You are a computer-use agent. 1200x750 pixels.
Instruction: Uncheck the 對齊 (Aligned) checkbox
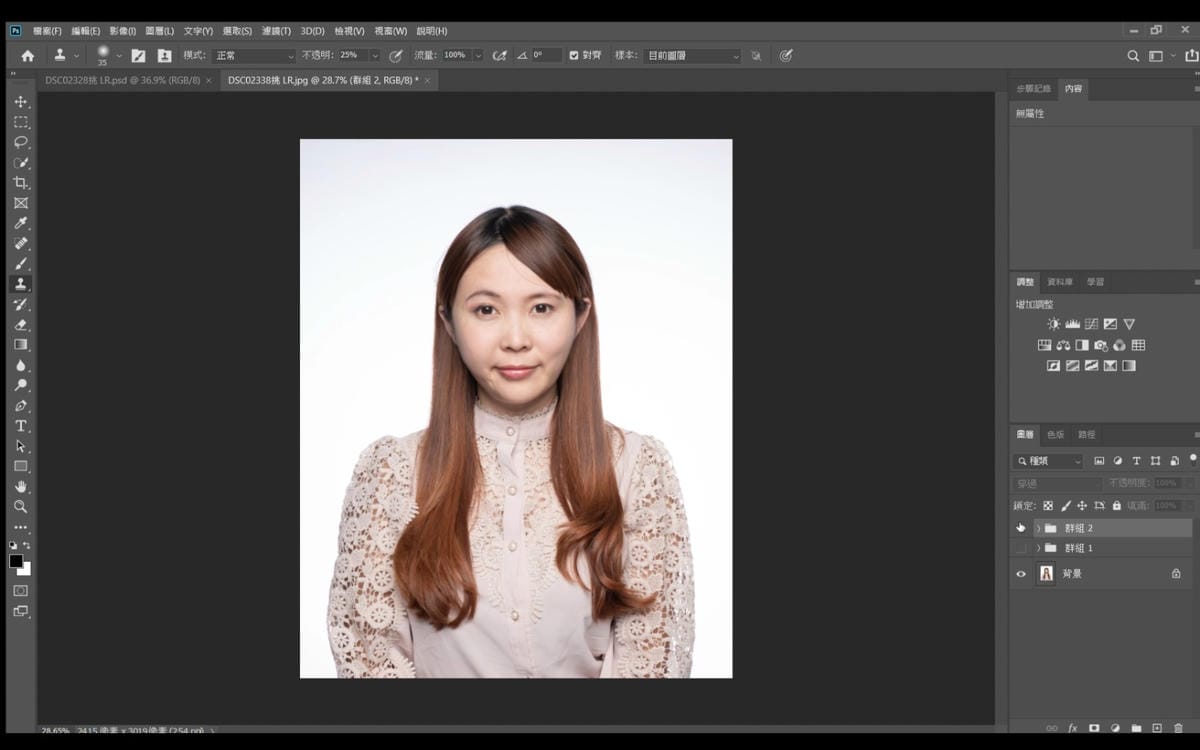pyautogui.click(x=574, y=56)
